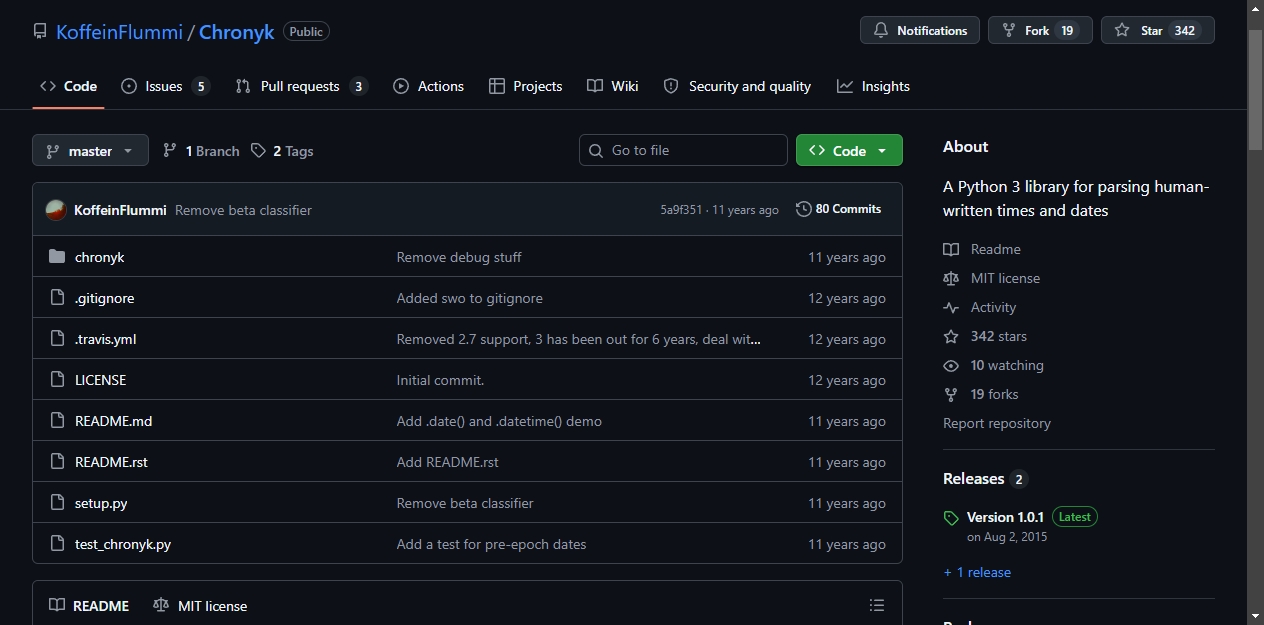Switch to the Issues tab

pos(165,86)
